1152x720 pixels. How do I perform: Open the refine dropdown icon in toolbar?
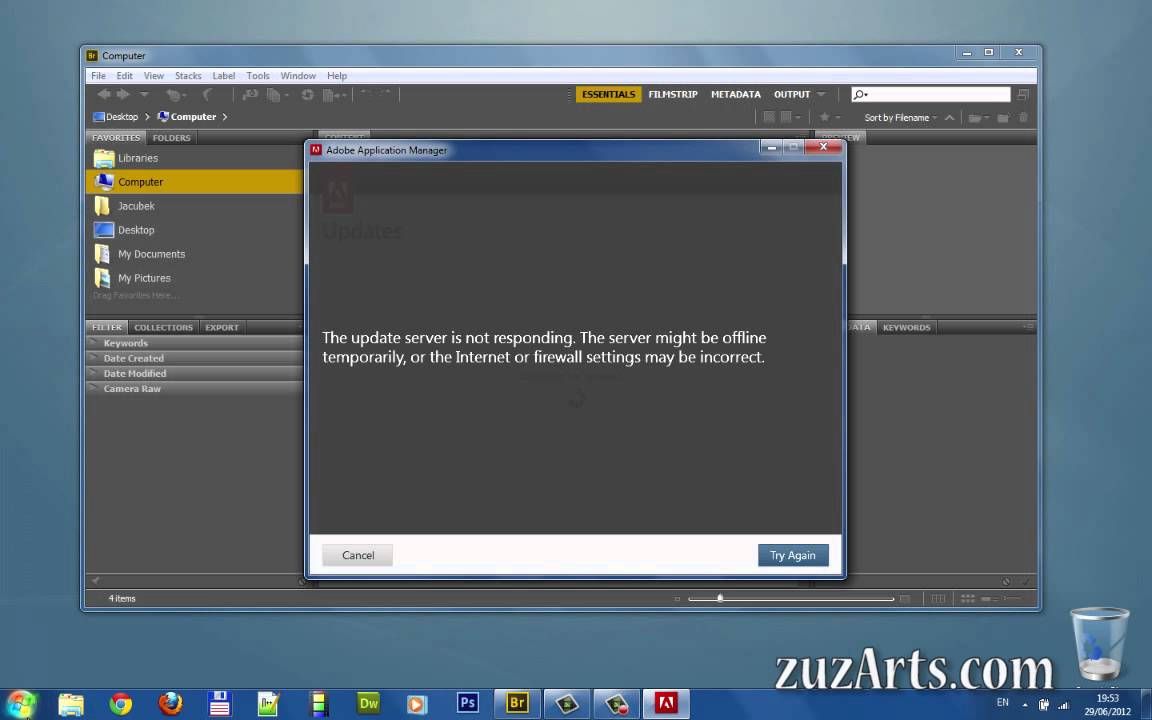click(x=277, y=95)
